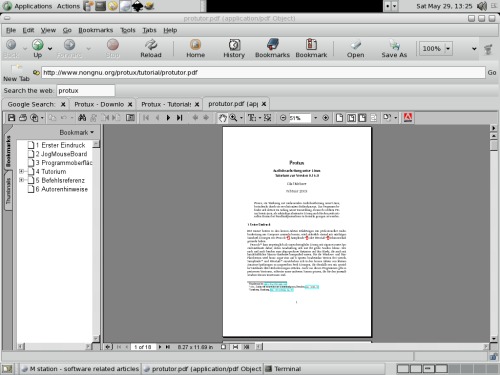Go to the next PDF page
The height and width of the screenshot is (375, 500).
coord(168,118)
